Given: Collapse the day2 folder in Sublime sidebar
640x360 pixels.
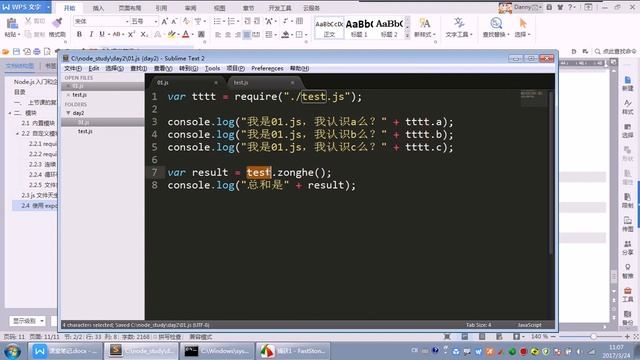Looking at the screenshot, I should (68, 113).
